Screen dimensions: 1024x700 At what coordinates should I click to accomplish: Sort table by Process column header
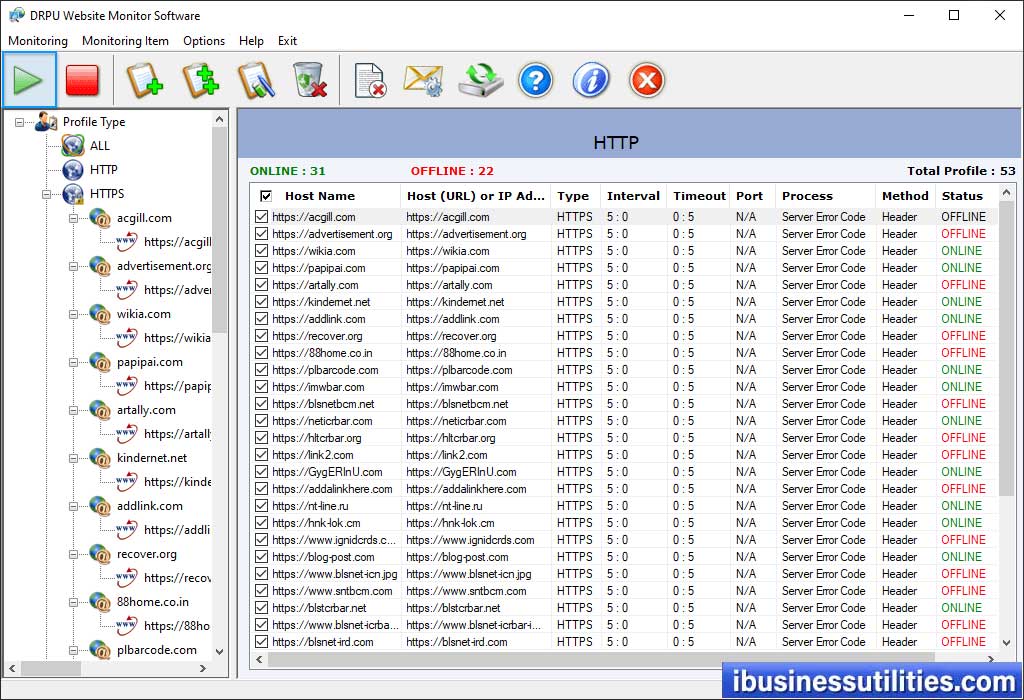pos(807,196)
